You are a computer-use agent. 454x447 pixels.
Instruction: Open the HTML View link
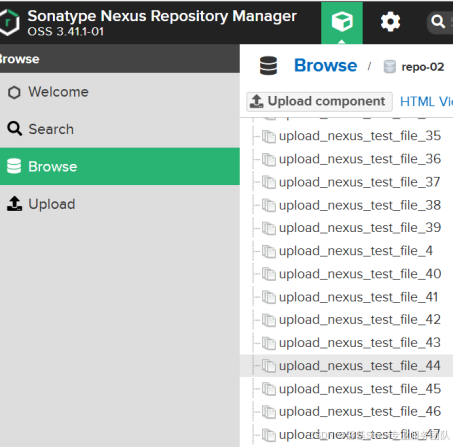click(x=427, y=102)
